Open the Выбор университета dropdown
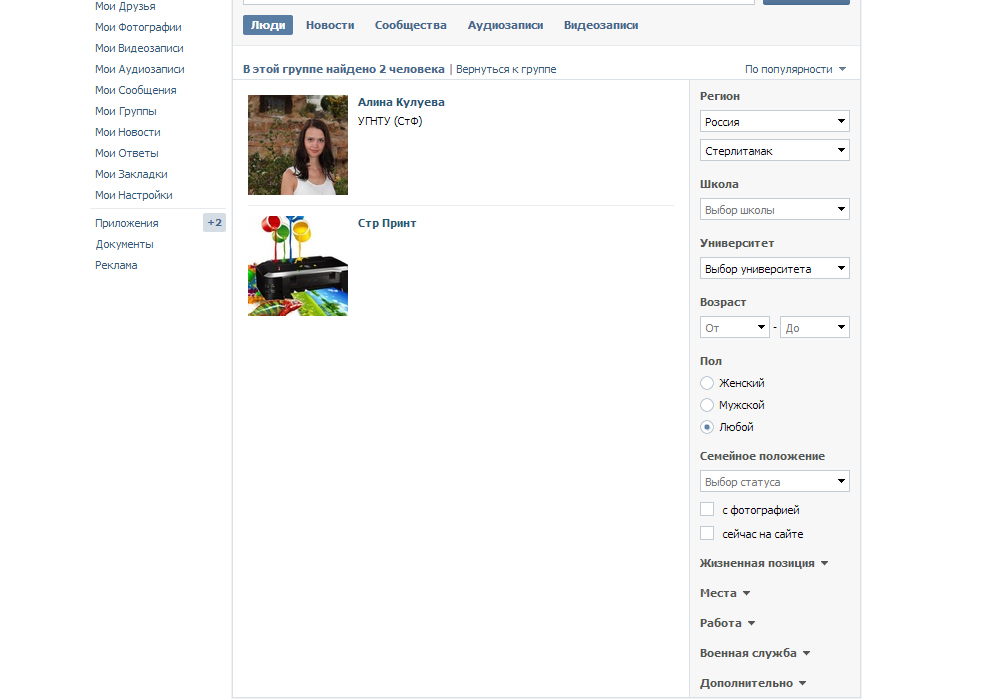Image resolution: width=1000 pixels, height=700 pixels. pos(774,268)
